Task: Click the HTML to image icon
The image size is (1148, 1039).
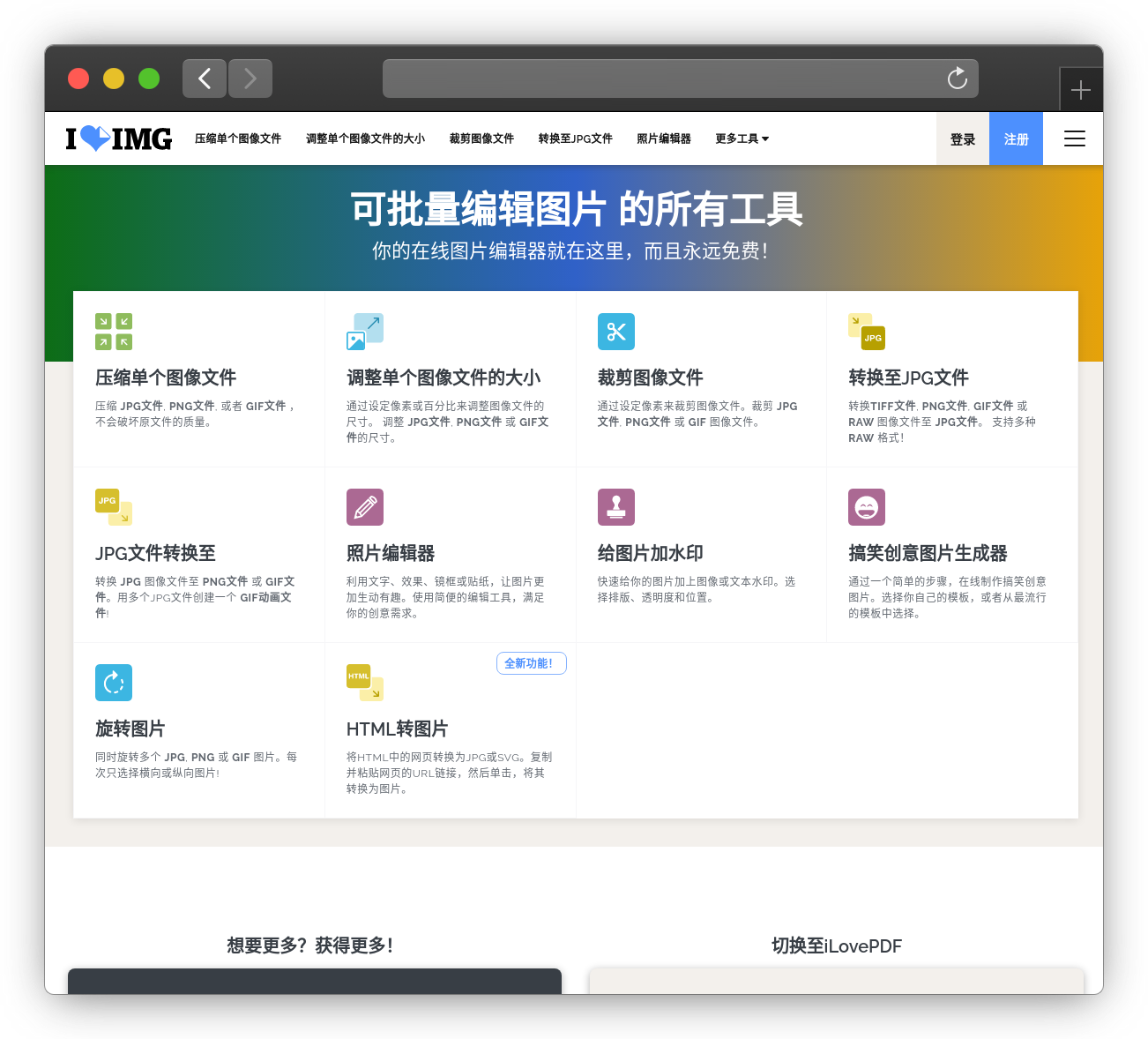Action: (365, 683)
